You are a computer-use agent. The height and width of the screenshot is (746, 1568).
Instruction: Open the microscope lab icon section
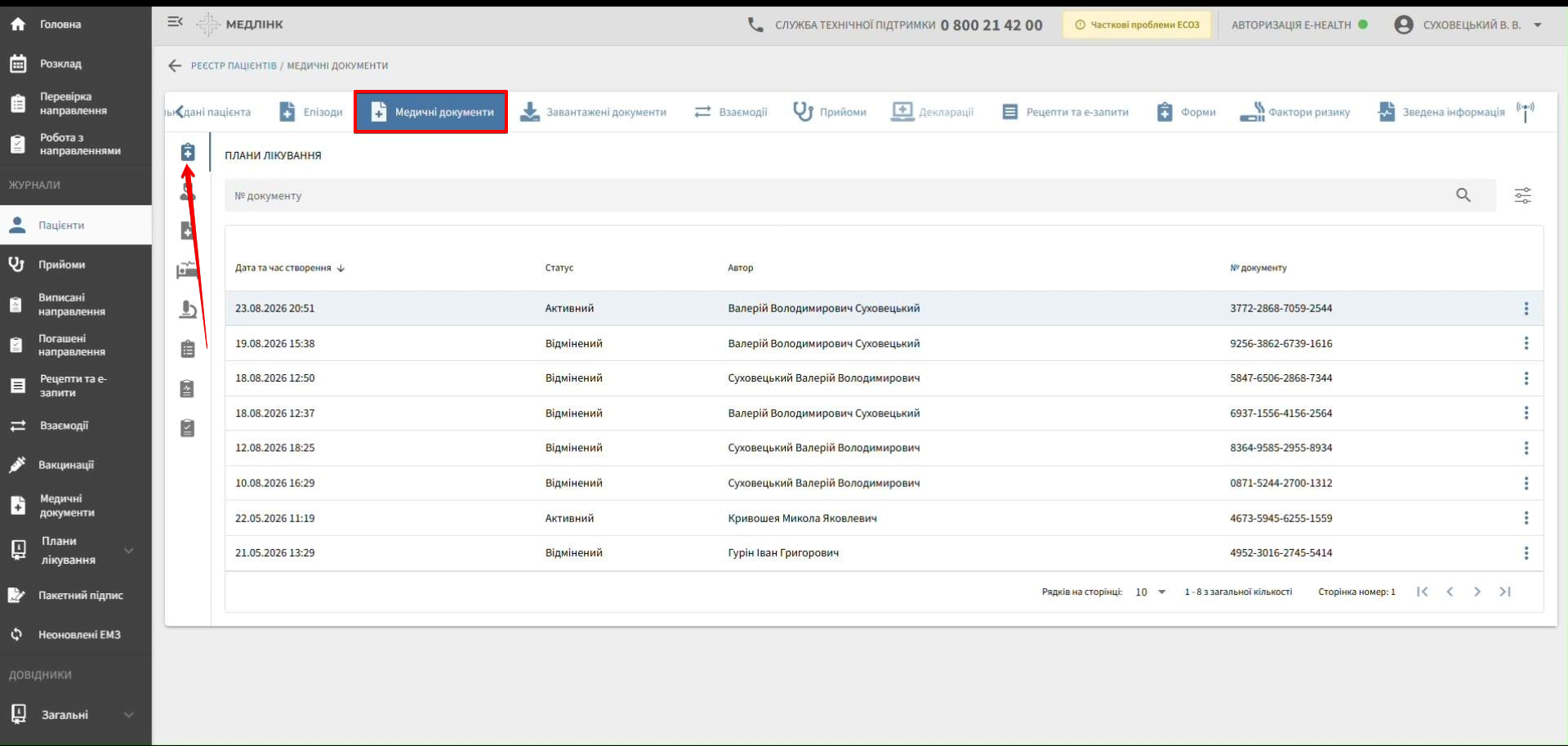(188, 310)
